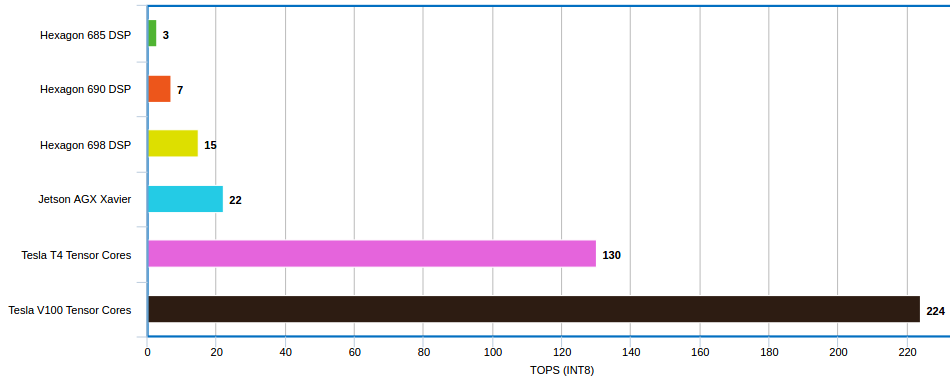The width and height of the screenshot is (950, 381).
Task: Click the x-axis tick label 160
Action: click(x=700, y=352)
